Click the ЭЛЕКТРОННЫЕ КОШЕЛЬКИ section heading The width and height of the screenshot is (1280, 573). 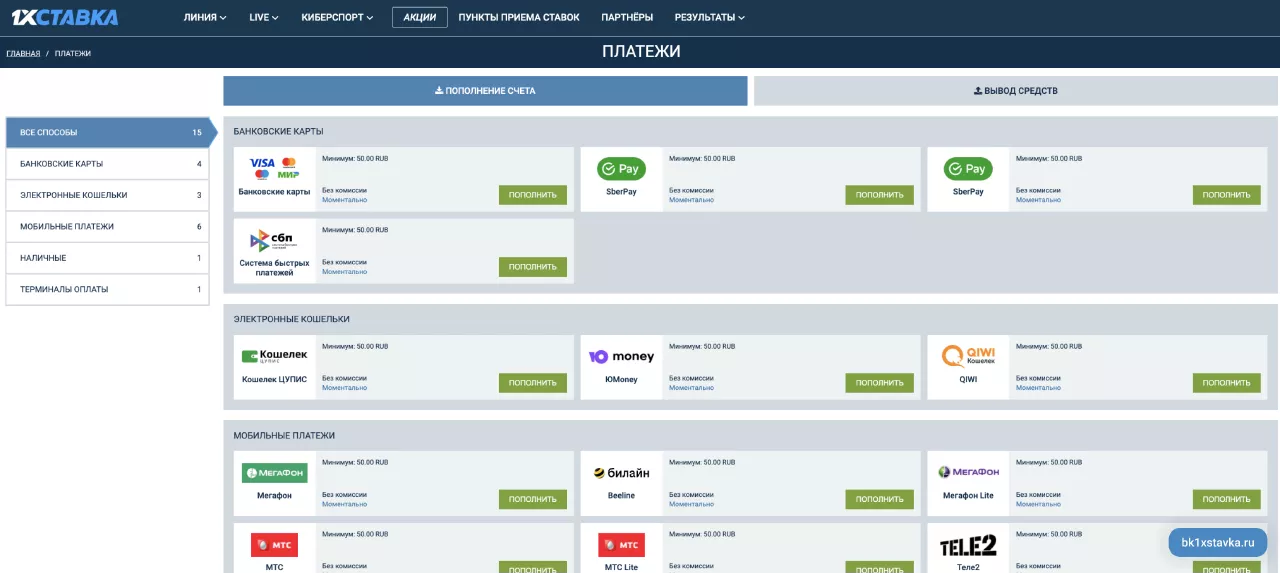click(292, 319)
